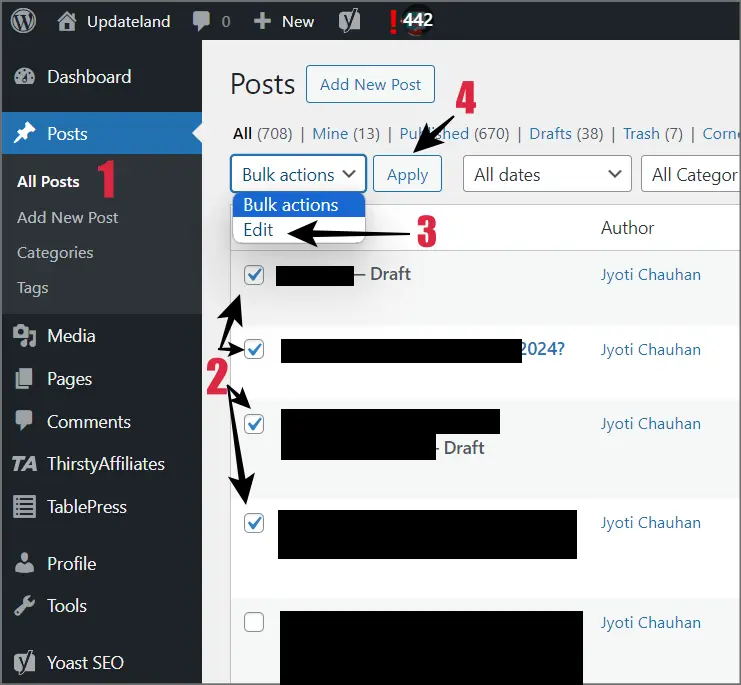Click the Tools wrench icon
Screen dimensions: 741x685
24,606
